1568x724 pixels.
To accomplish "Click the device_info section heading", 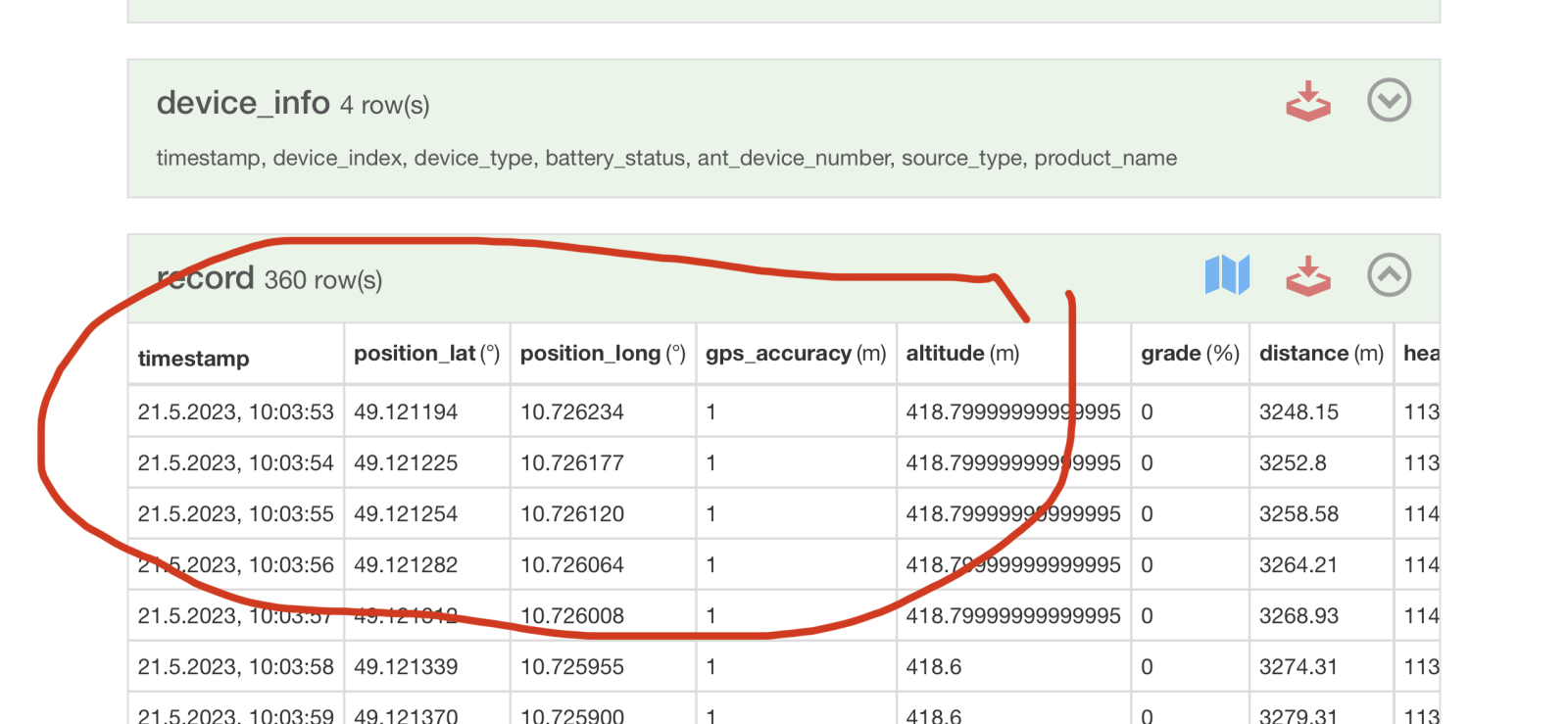I will tap(243, 103).
